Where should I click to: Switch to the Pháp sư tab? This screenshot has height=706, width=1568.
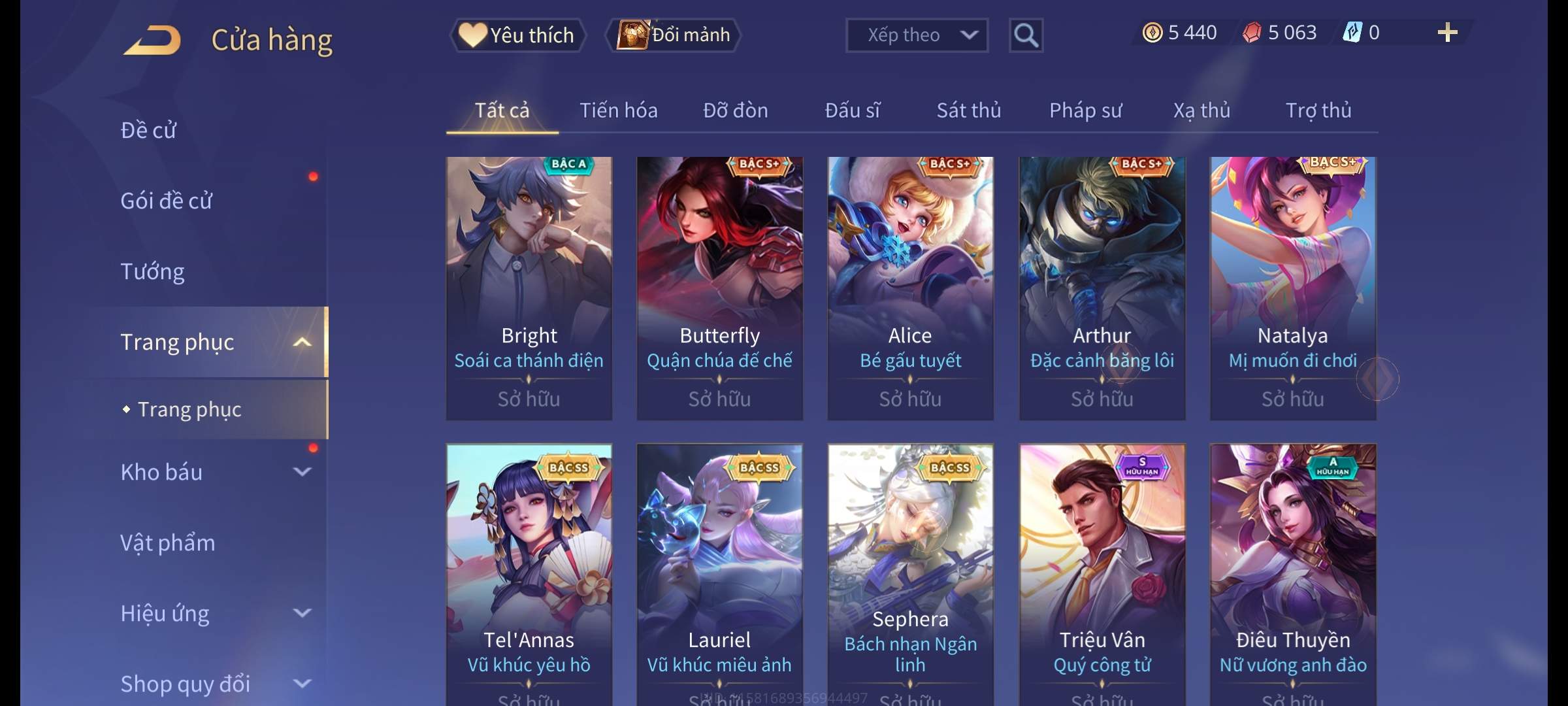tap(1085, 110)
